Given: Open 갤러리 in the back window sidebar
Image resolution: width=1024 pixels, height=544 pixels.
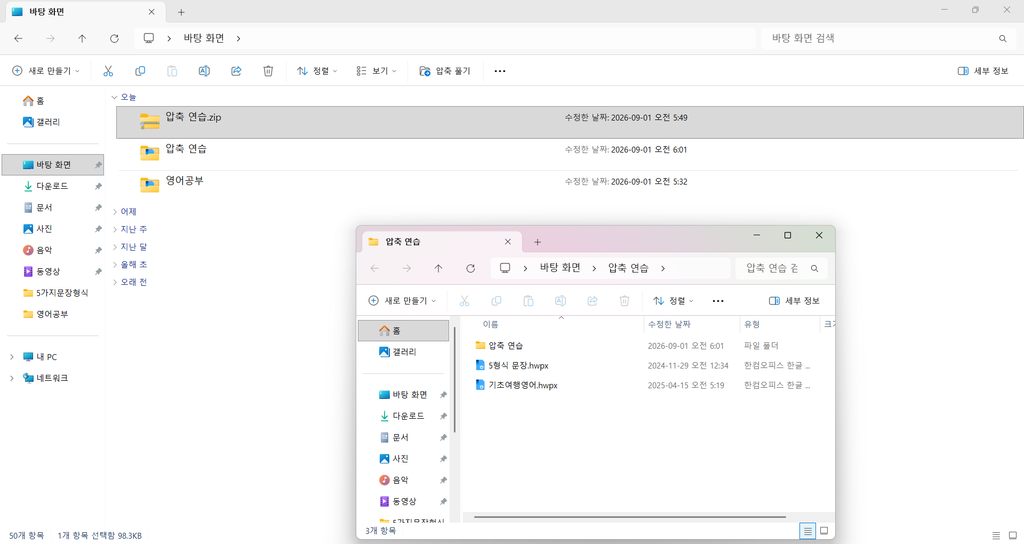Looking at the screenshot, I should (53, 122).
